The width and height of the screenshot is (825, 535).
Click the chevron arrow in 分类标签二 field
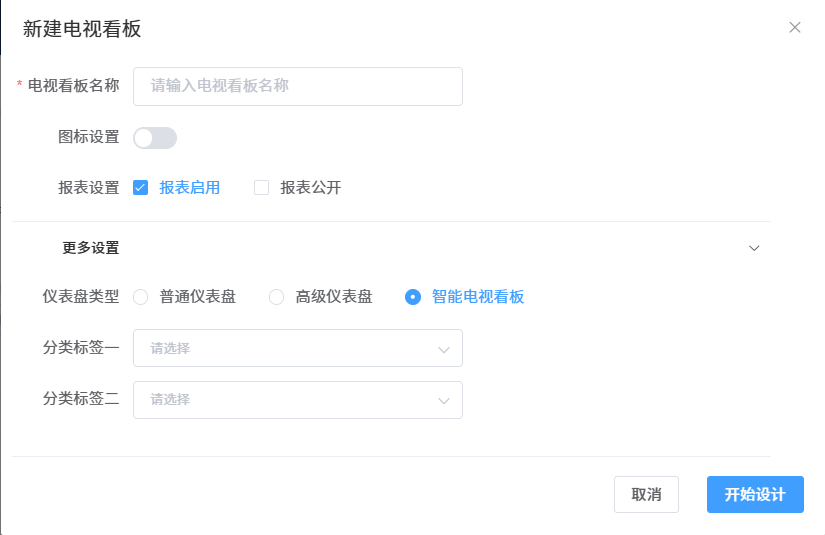(x=444, y=400)
